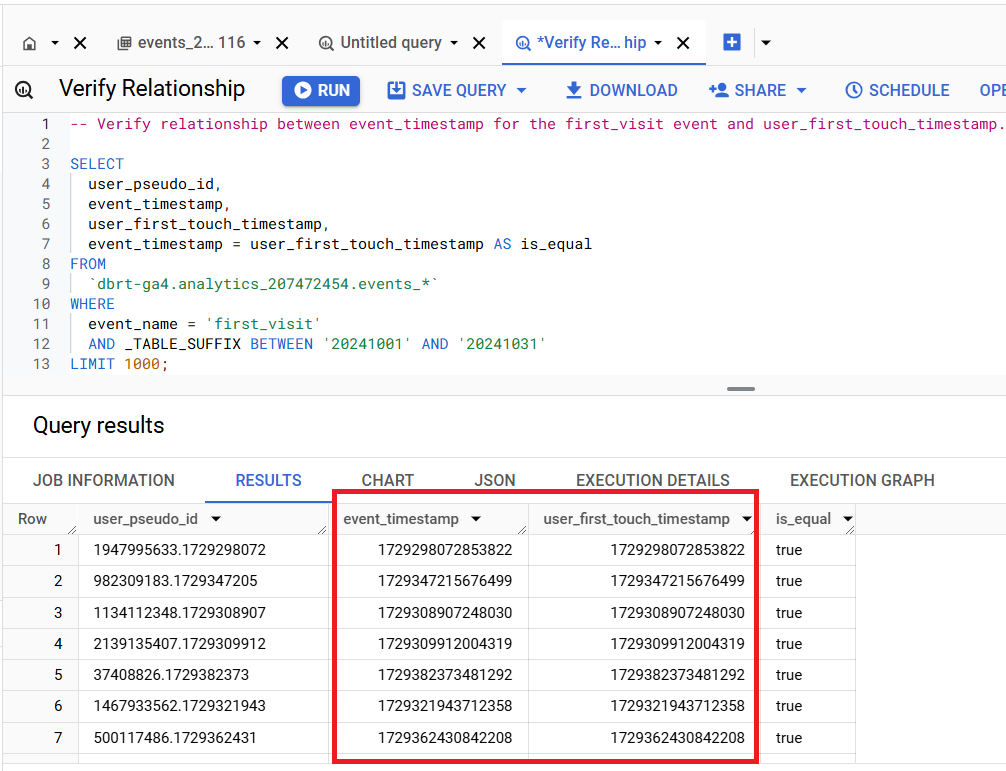Image resolution: width=1006 pixels, height=771 pixels.
Task: Open the Verify Relationship tab dropdown arrow
Action: (659, 42)
